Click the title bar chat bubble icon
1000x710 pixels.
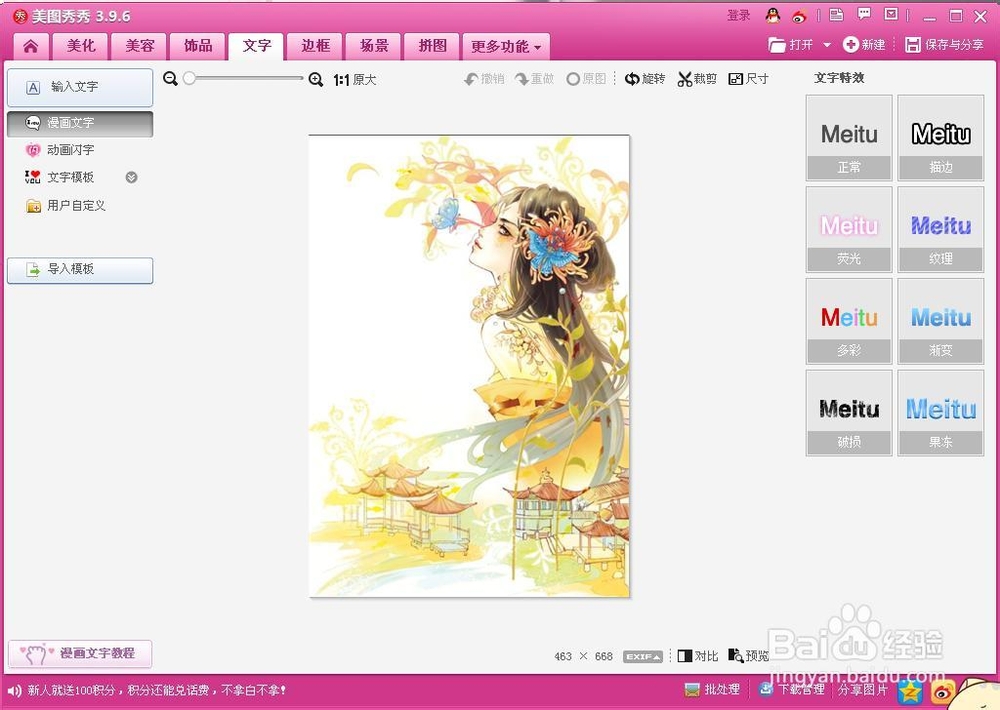click(864, 14)
